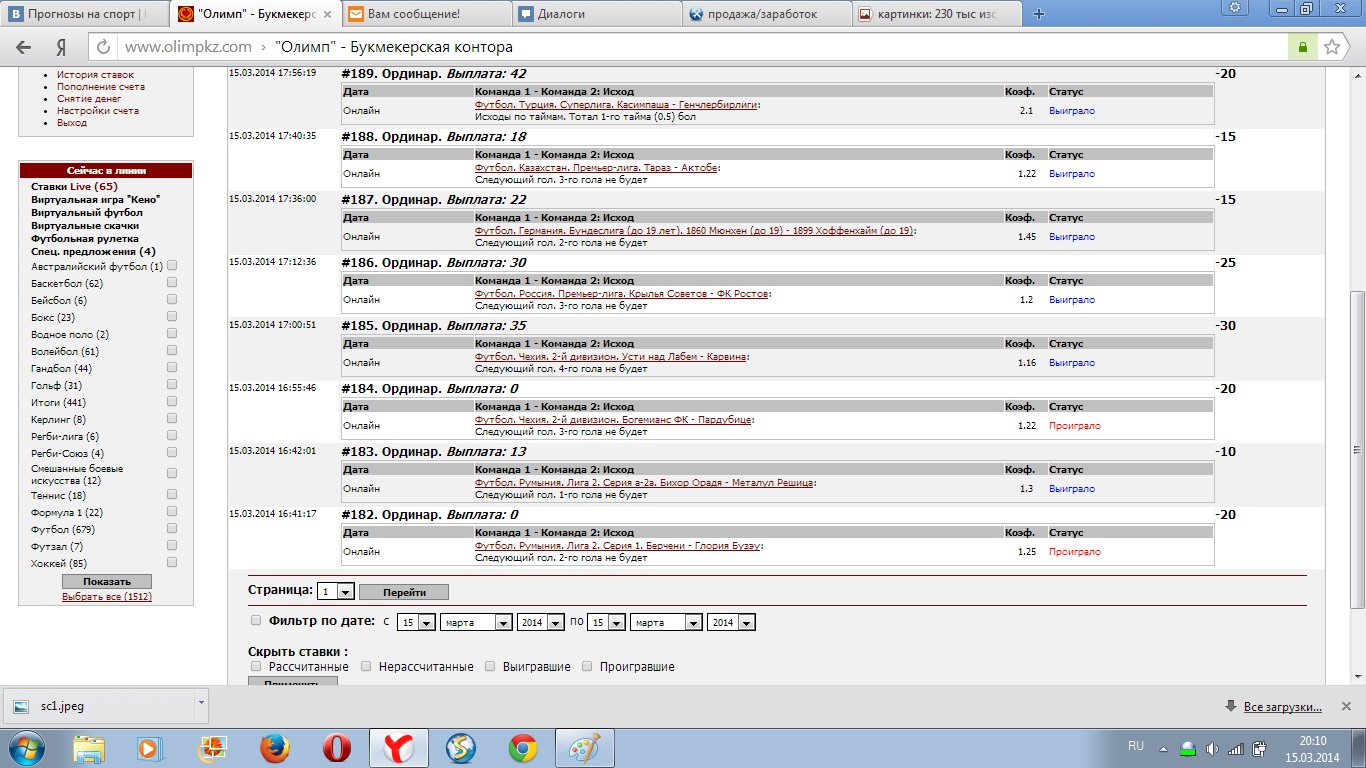The image size is (1366, 768).
Task: Open the Yandex home 'Я' button
Action: 61,47
